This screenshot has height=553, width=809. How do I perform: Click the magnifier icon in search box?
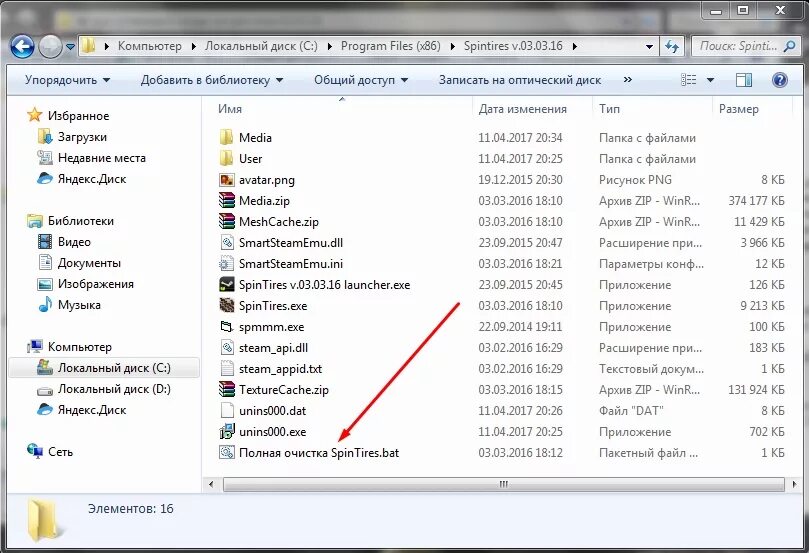789,46
